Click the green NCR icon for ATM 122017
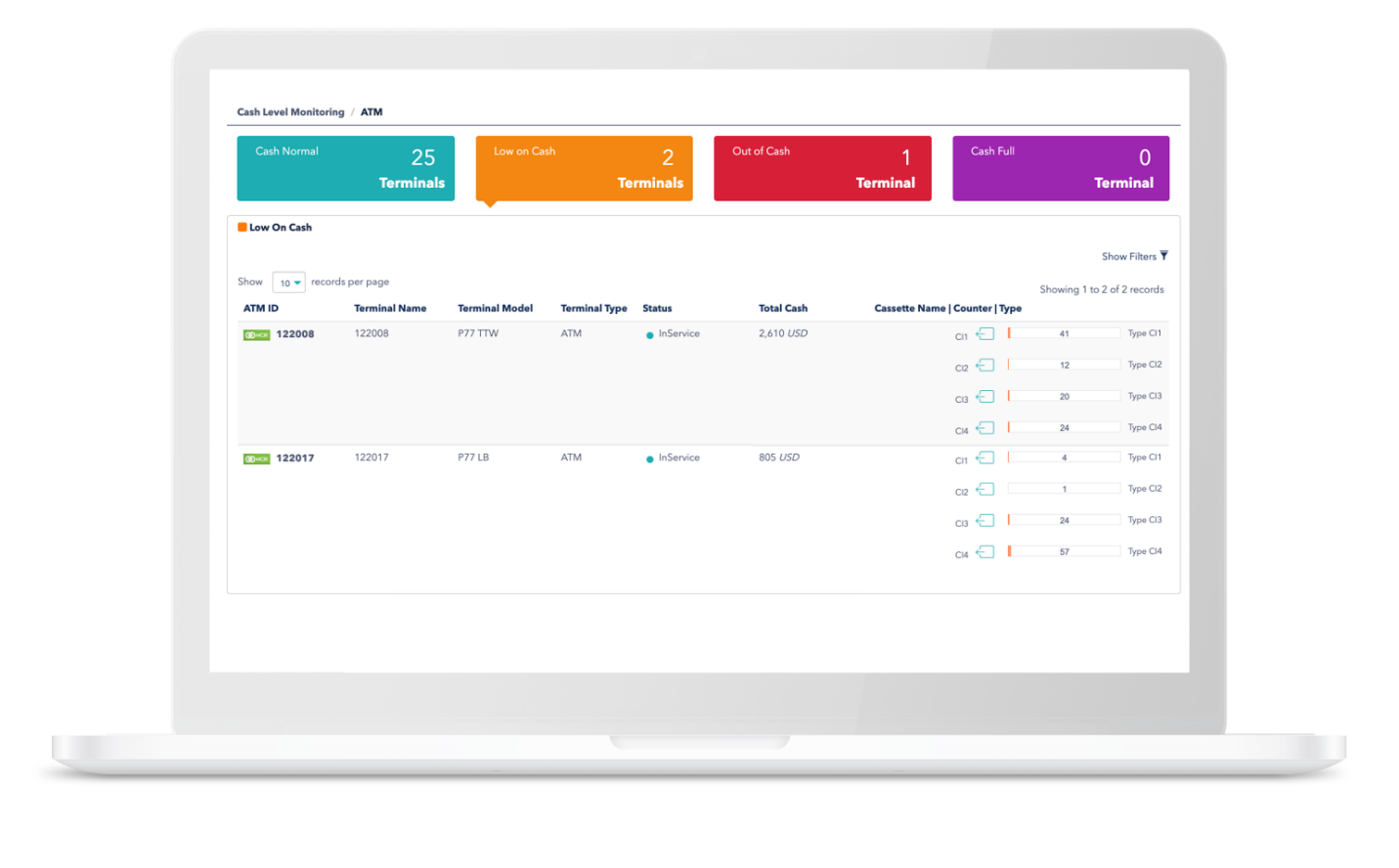The height and width of the screenshot is (868, 1399). click(257, 459)
